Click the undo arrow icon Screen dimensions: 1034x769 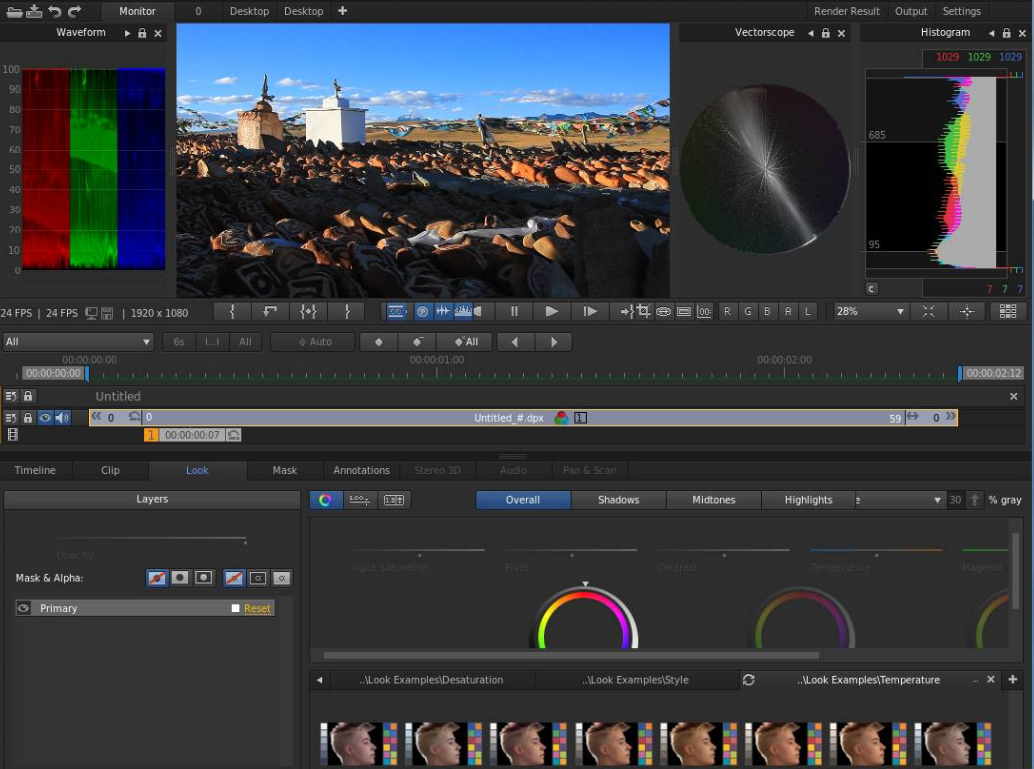(55, 11)
